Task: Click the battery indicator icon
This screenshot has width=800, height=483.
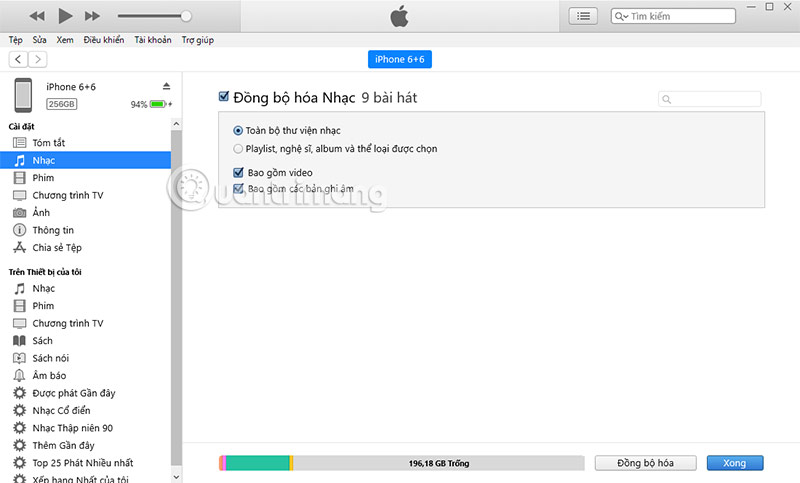Action: coord(158,104)
